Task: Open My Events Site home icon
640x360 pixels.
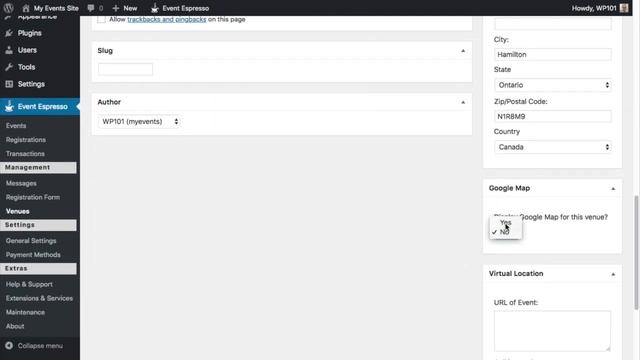Action: pos(26,8)
